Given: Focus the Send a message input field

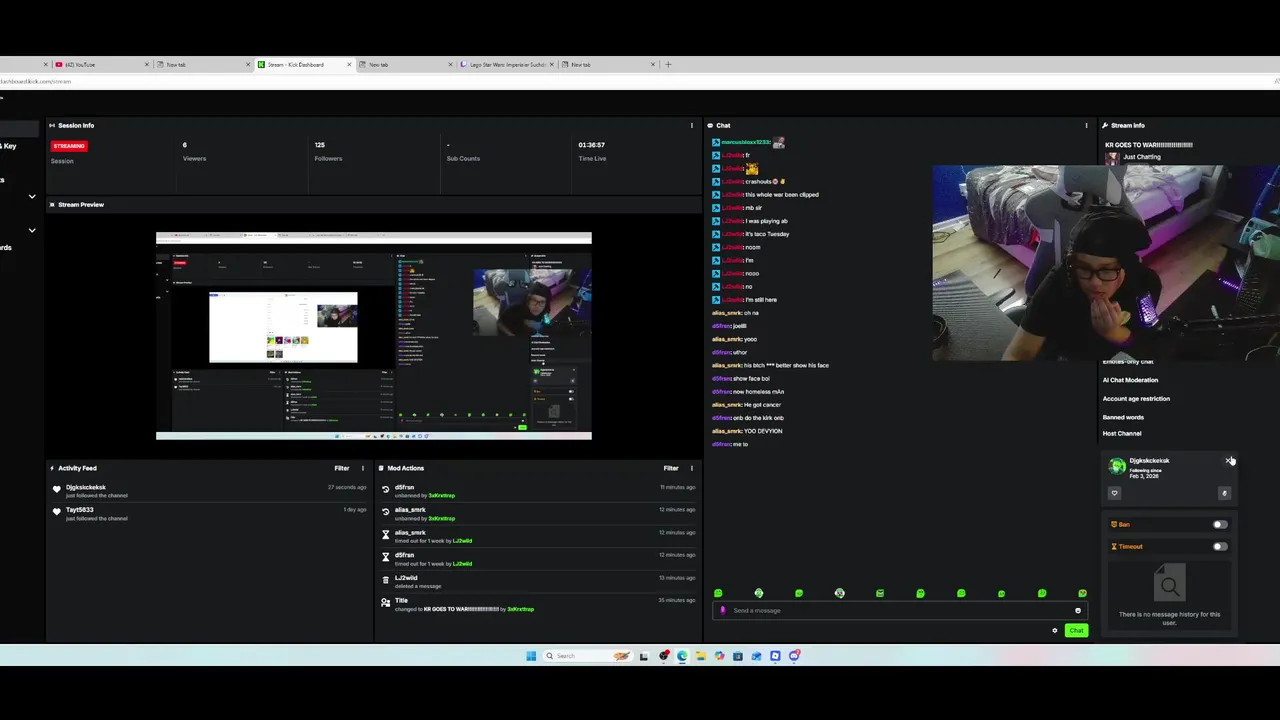Looking at the screenshot, I should coord(900,610).
